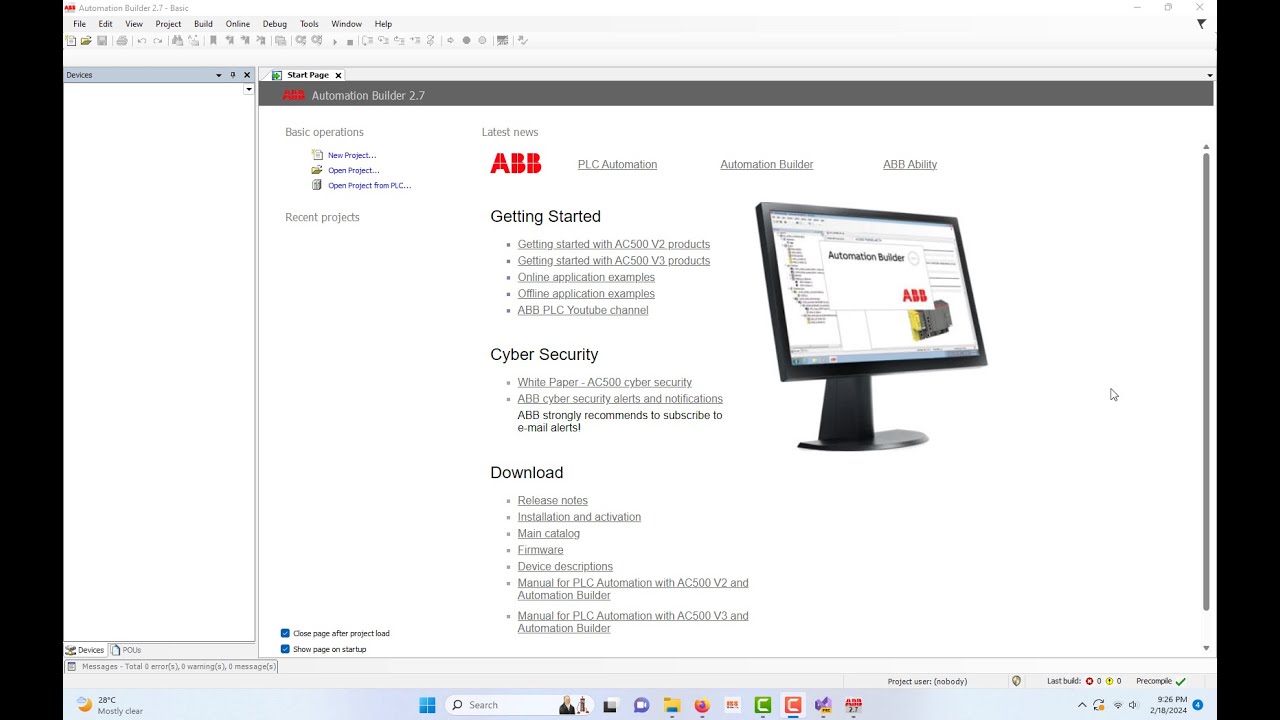Open the Debug menu

pos(274,24)
